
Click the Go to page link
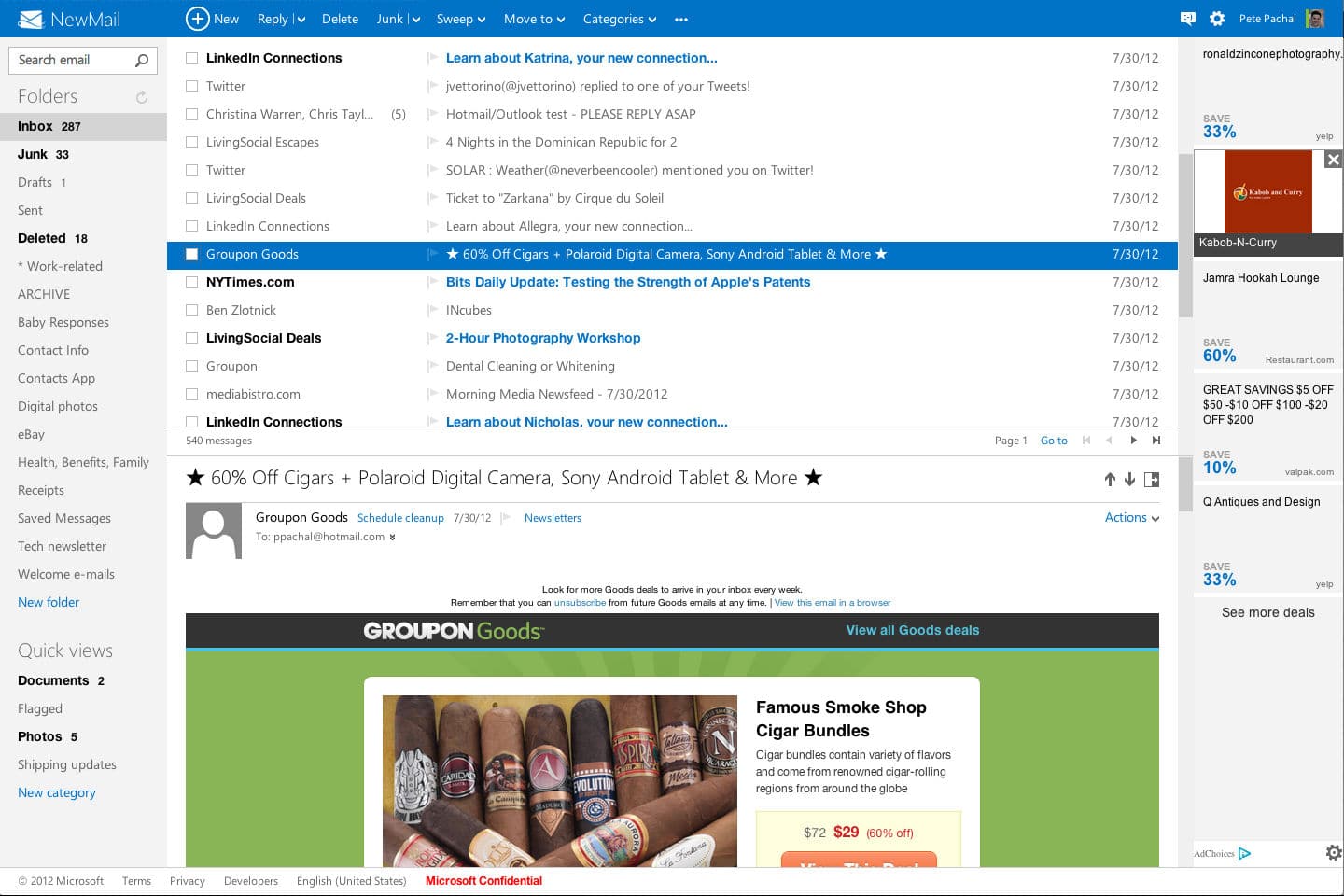(1054, 441)
